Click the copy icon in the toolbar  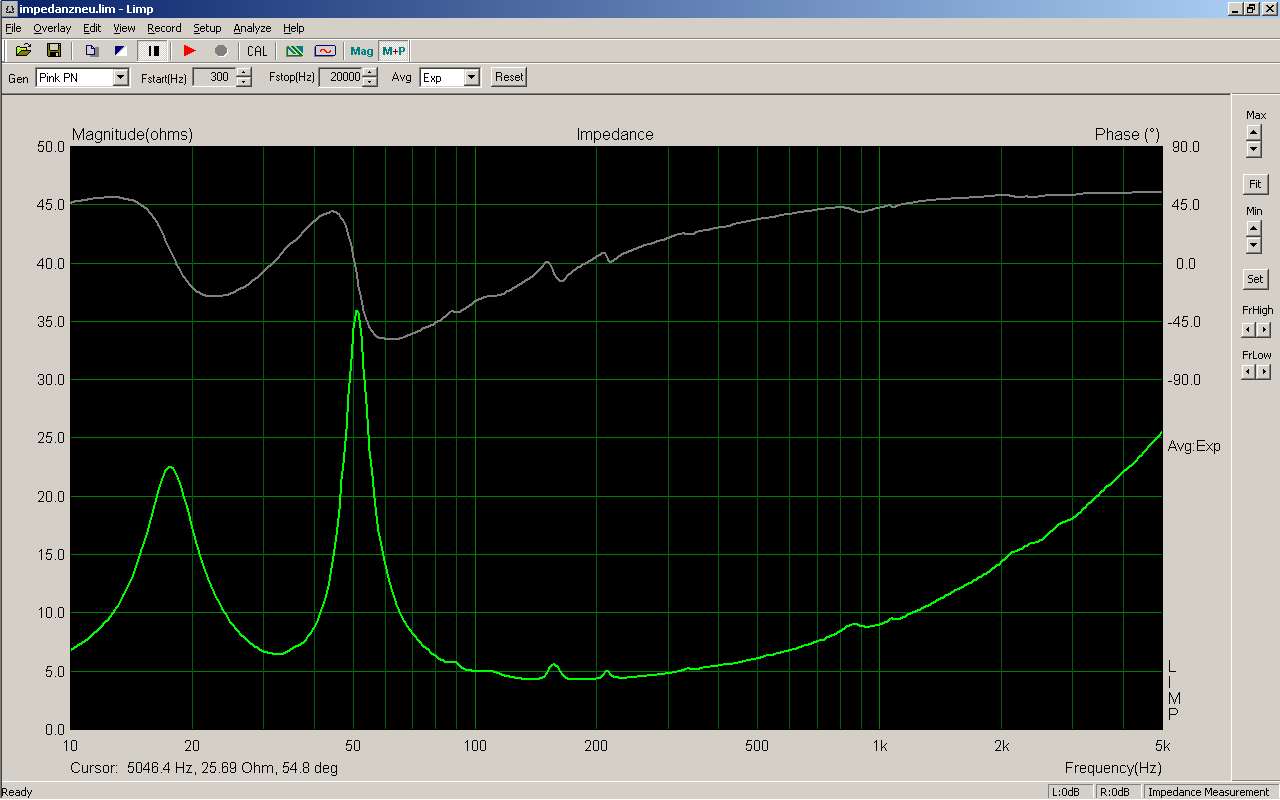(x=92, y=51)
